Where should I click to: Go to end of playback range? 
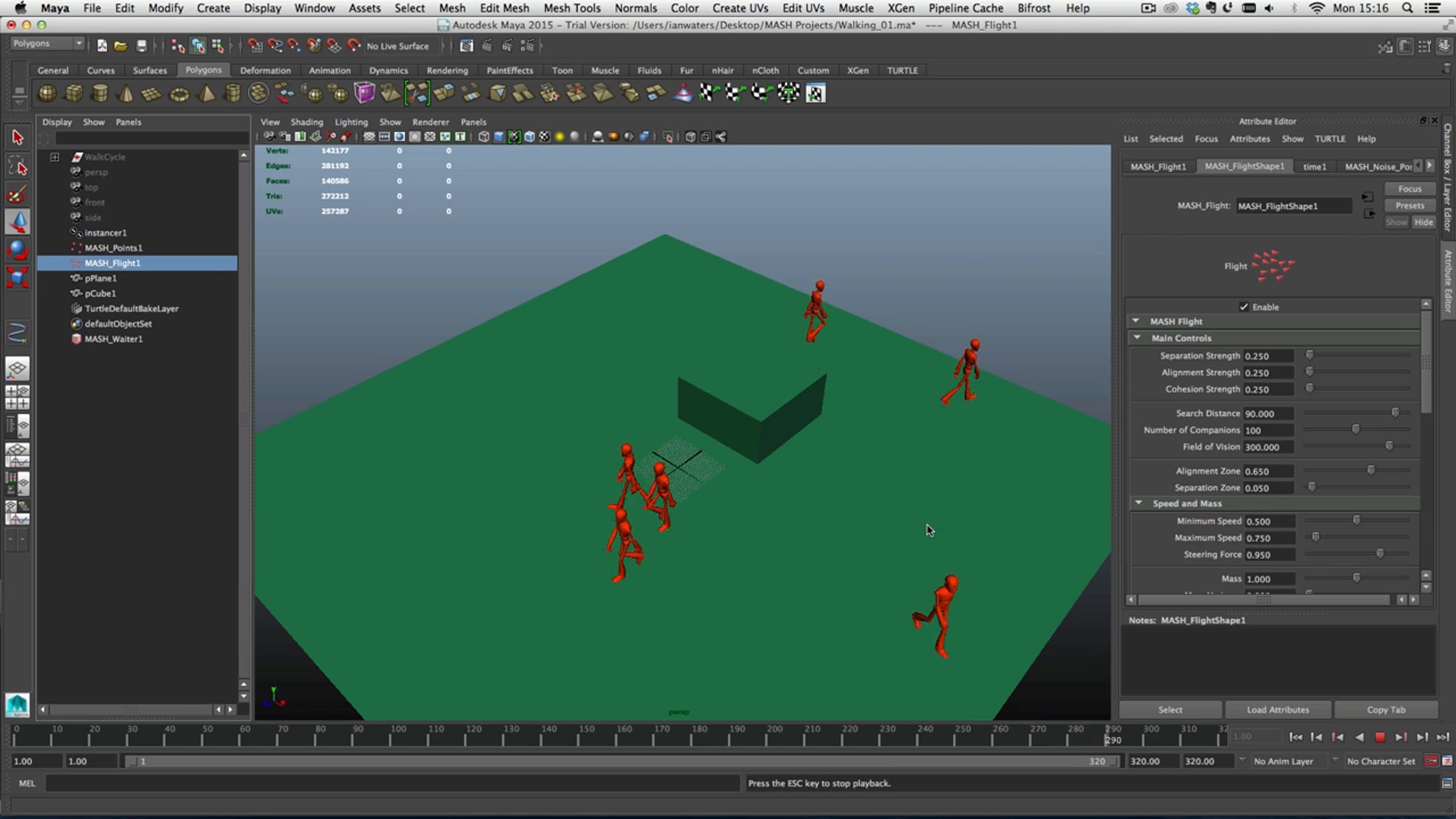[x=1443, y=736]
